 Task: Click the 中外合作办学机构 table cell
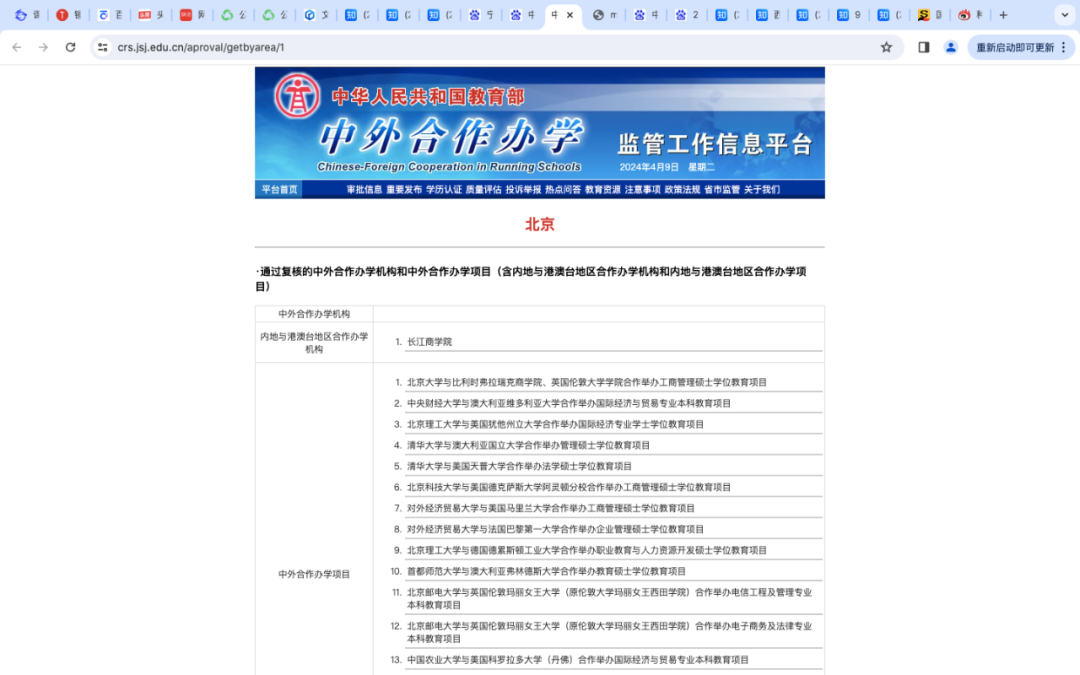(x=314, y=314)
